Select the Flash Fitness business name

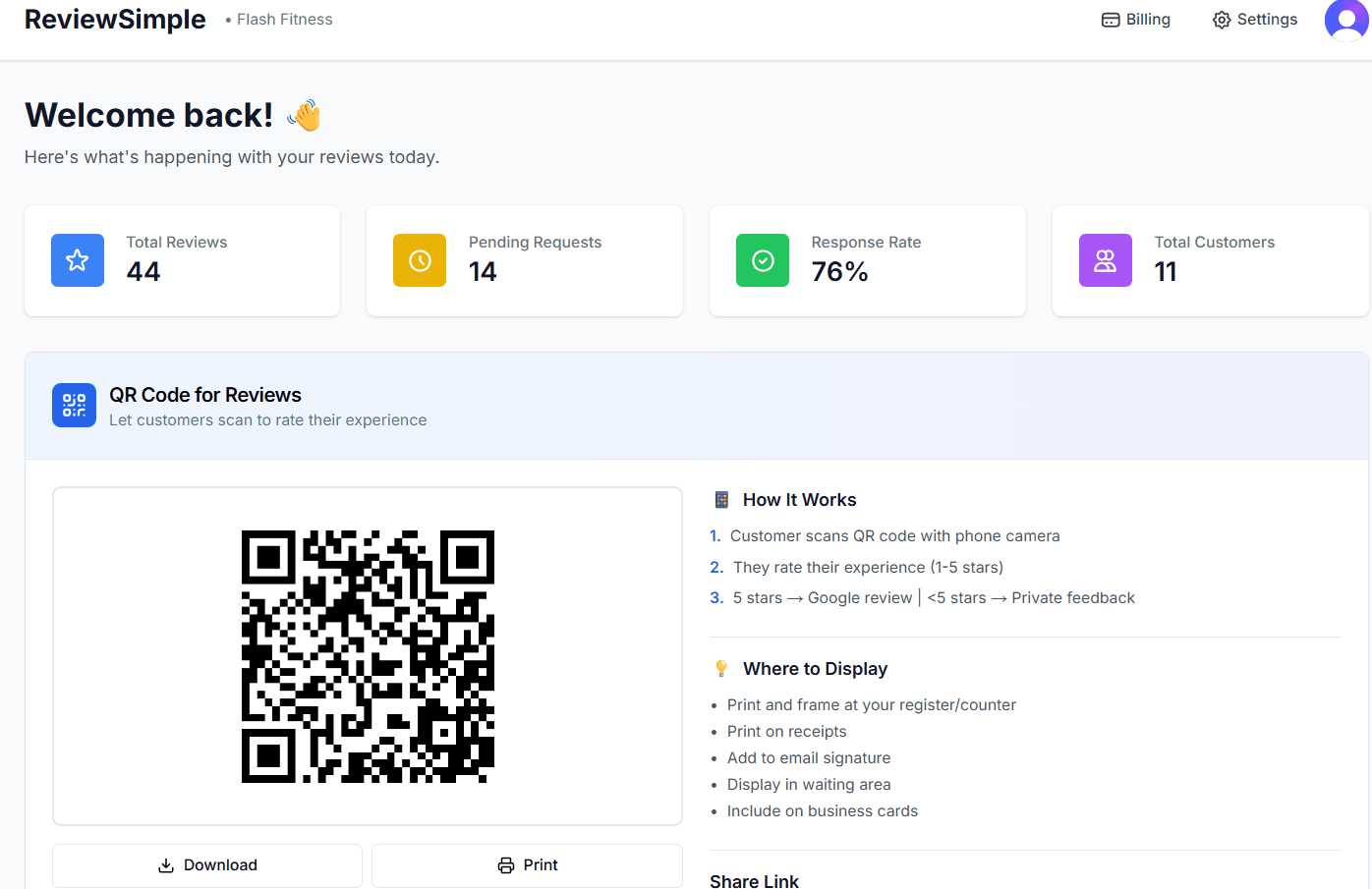click(284, 19)
